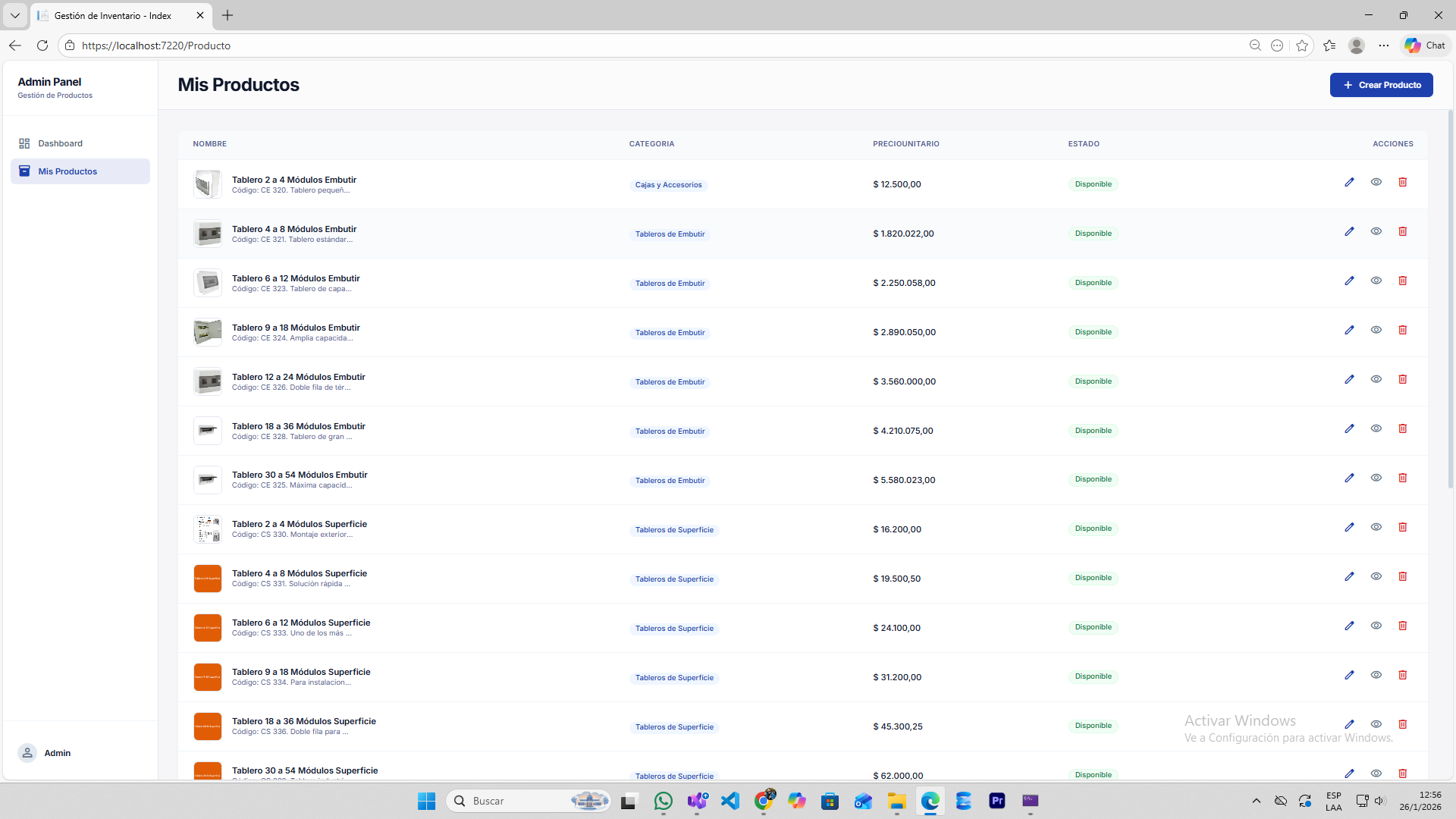
Task: Edit Tablero 2 a 4 Módulos Superficie
Action: [x=1349, y=527]
